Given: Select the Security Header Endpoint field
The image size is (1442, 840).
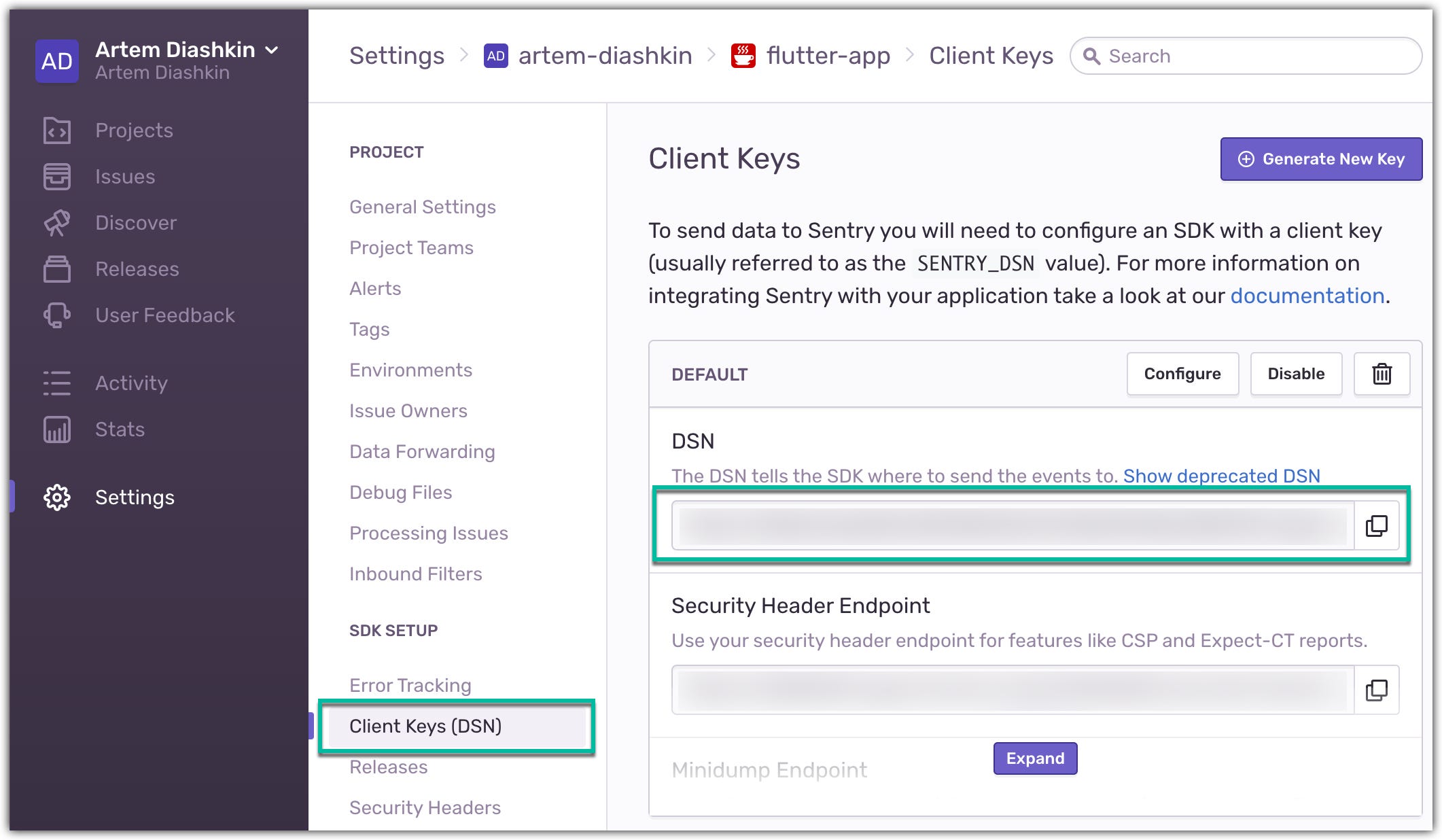Looking at the screenshot, I should pyautogui.click(x=1013, y=690).
